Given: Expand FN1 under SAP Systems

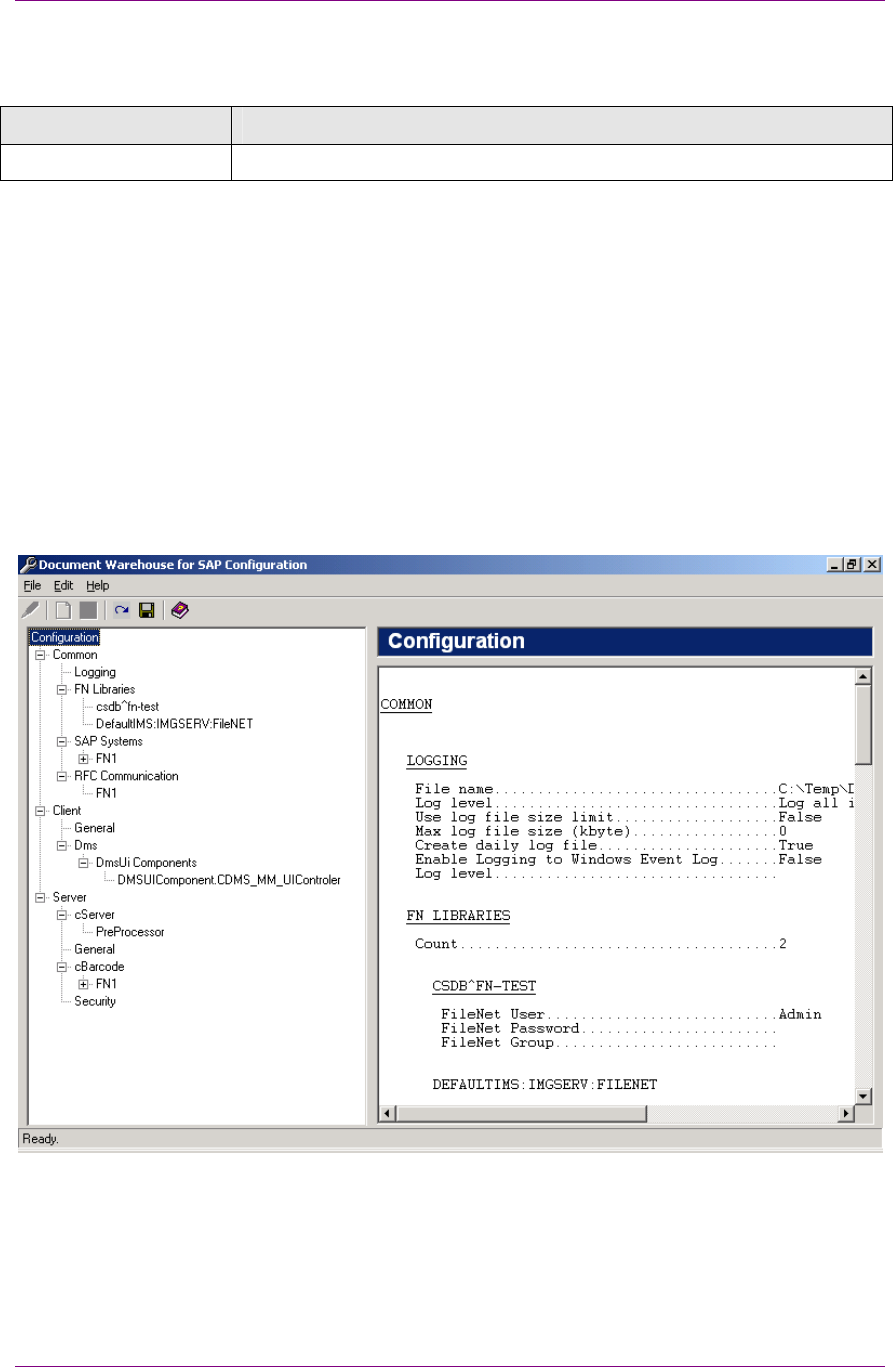Looking at the screenshot, I should tap(84, 759).
